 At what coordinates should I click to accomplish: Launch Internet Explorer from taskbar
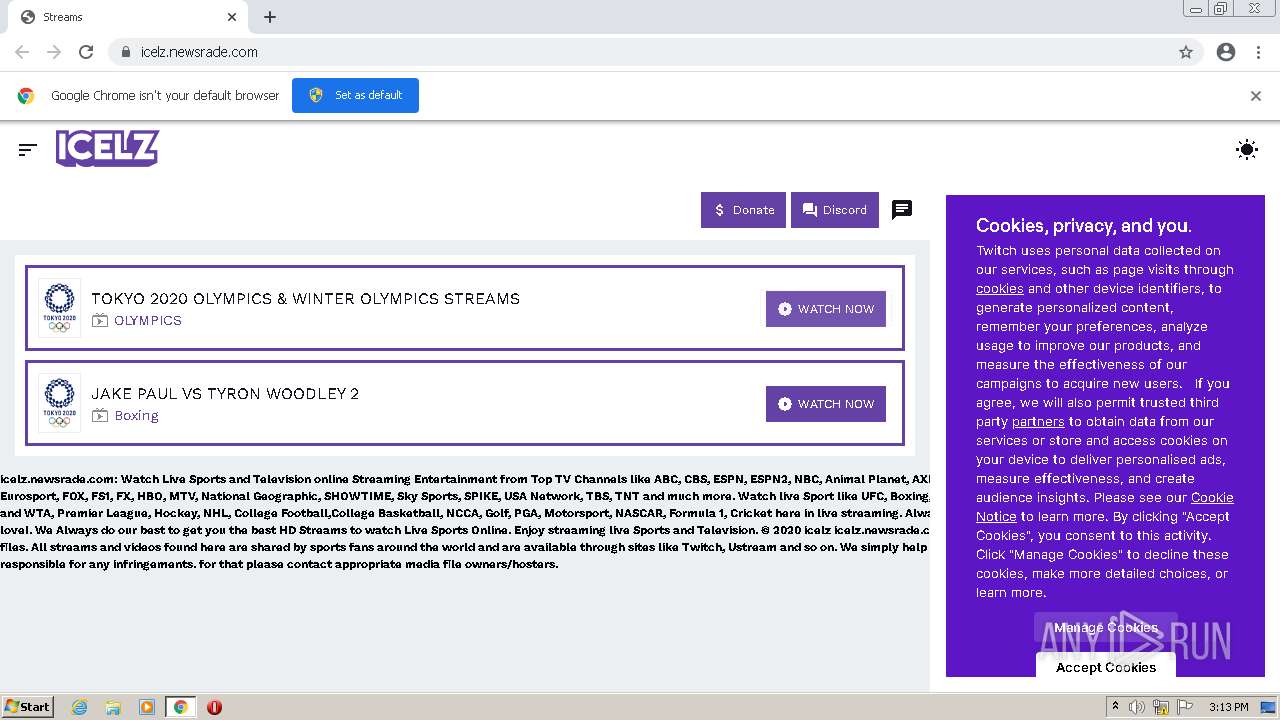pos(79,707)
